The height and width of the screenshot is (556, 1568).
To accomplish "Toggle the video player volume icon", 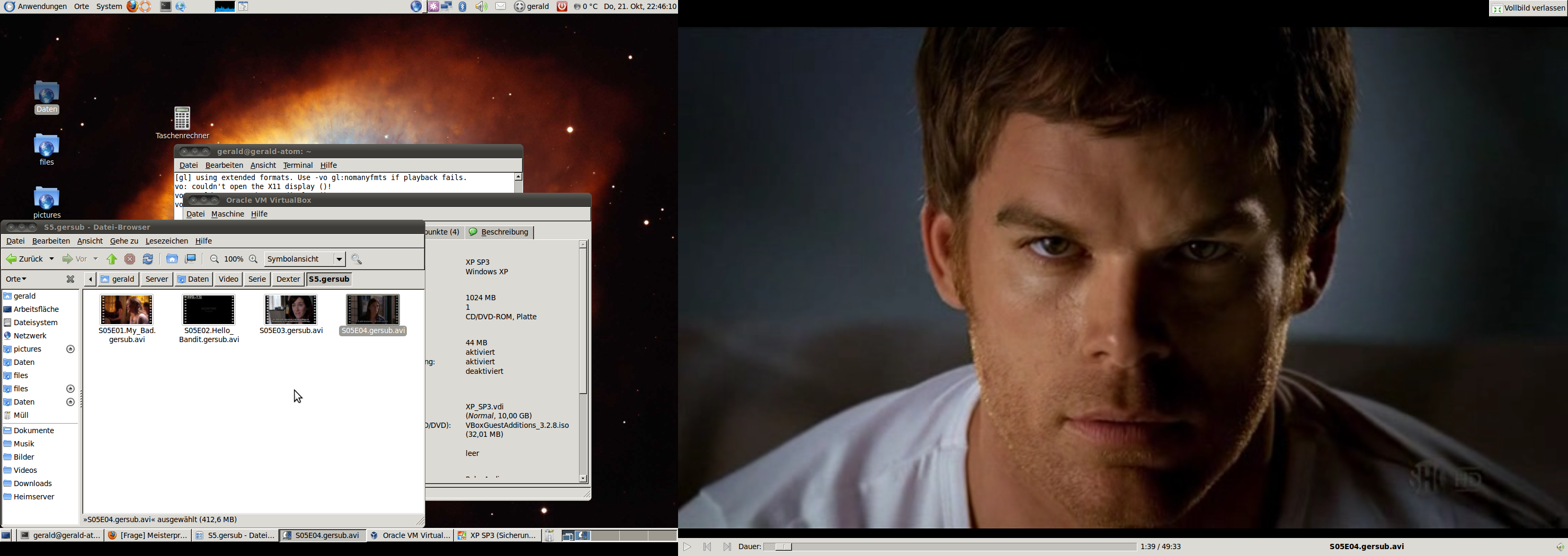I will coord(1560,548).
